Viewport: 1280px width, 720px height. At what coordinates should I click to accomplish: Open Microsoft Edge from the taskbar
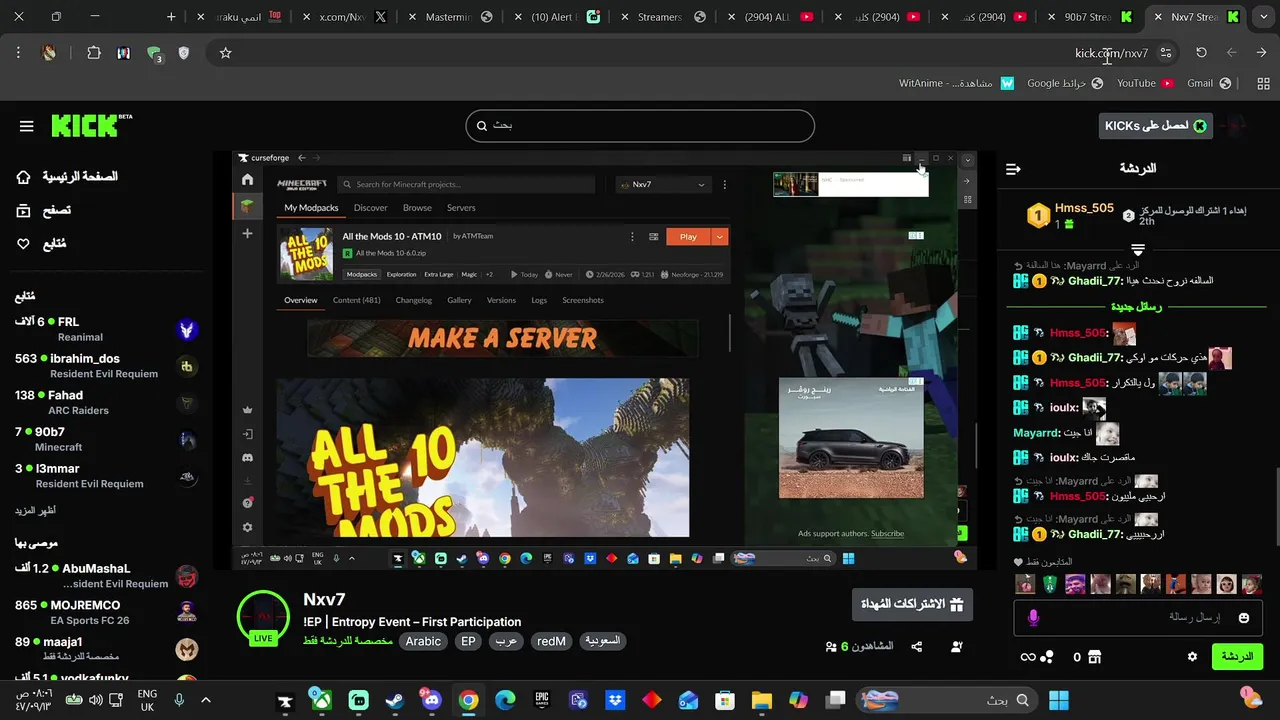pos(505,700)
